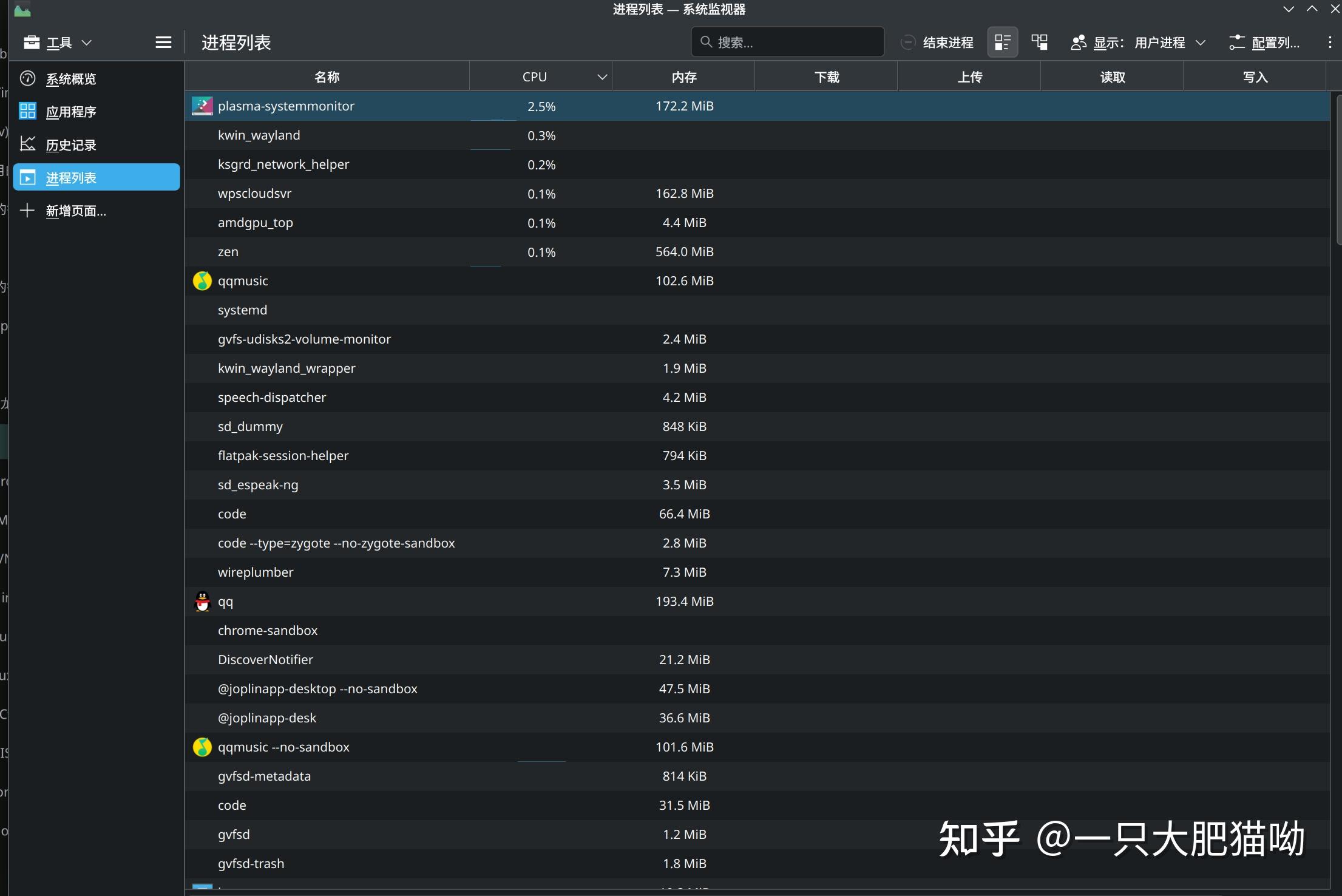Click the QQ penguin process icon
The width and height of the screenshot is (1342, 896).
202,602
